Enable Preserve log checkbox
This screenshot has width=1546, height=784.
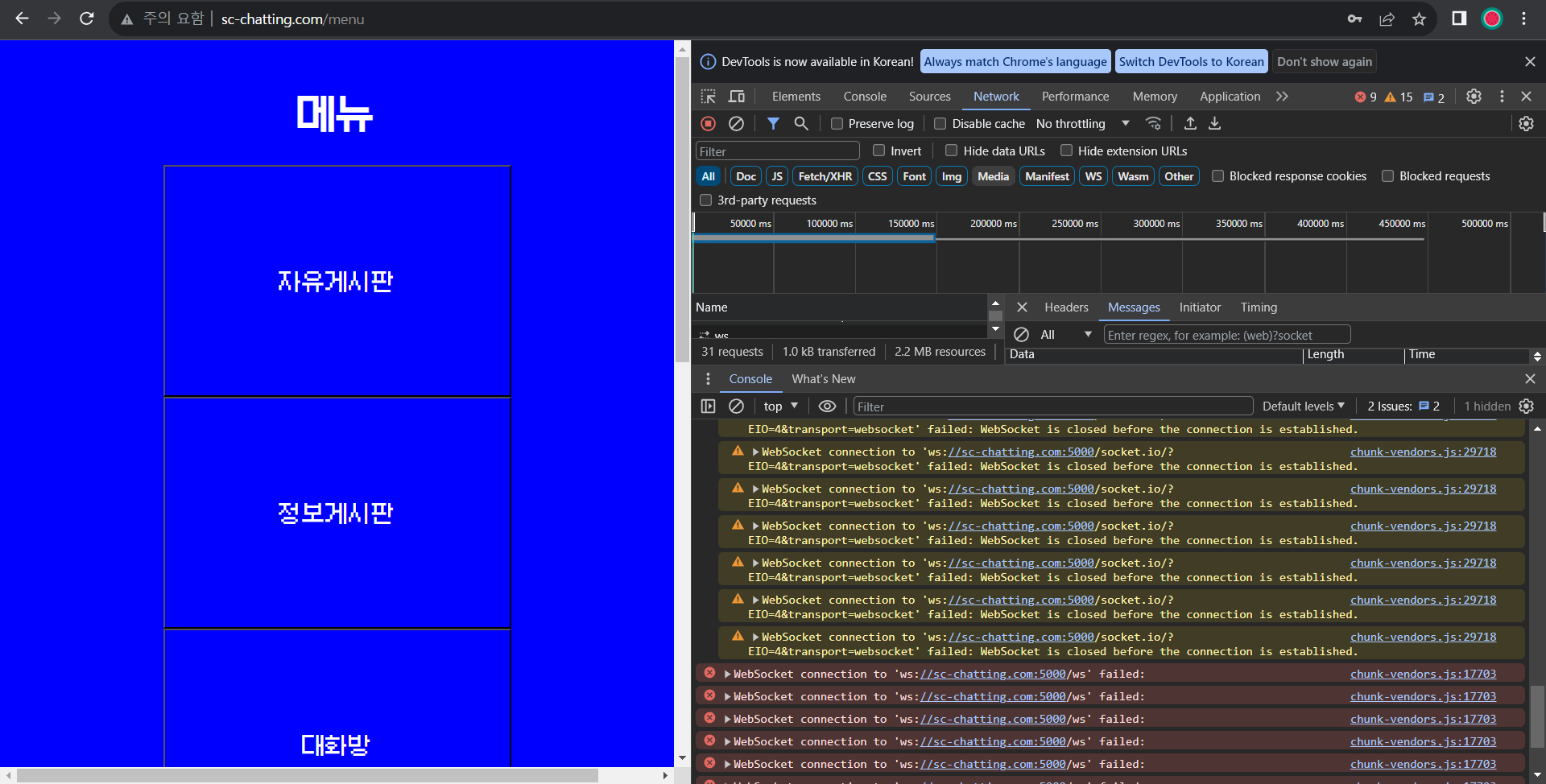(837, 124)
